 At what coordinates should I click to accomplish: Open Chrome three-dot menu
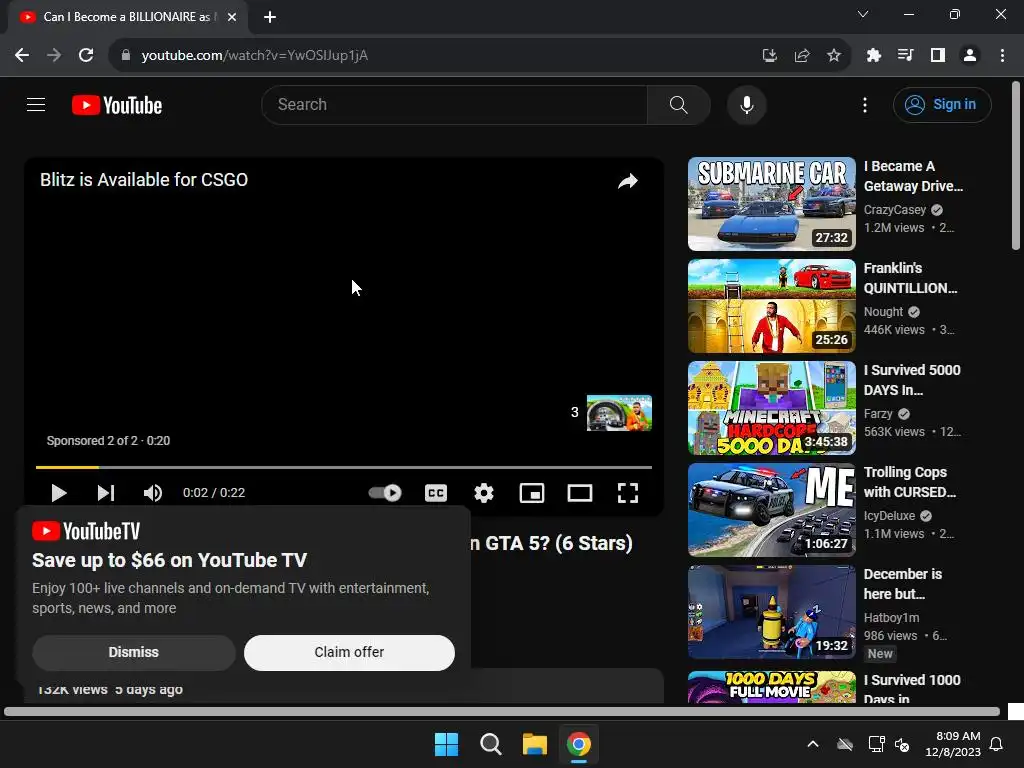click(x=1002, y=56)
